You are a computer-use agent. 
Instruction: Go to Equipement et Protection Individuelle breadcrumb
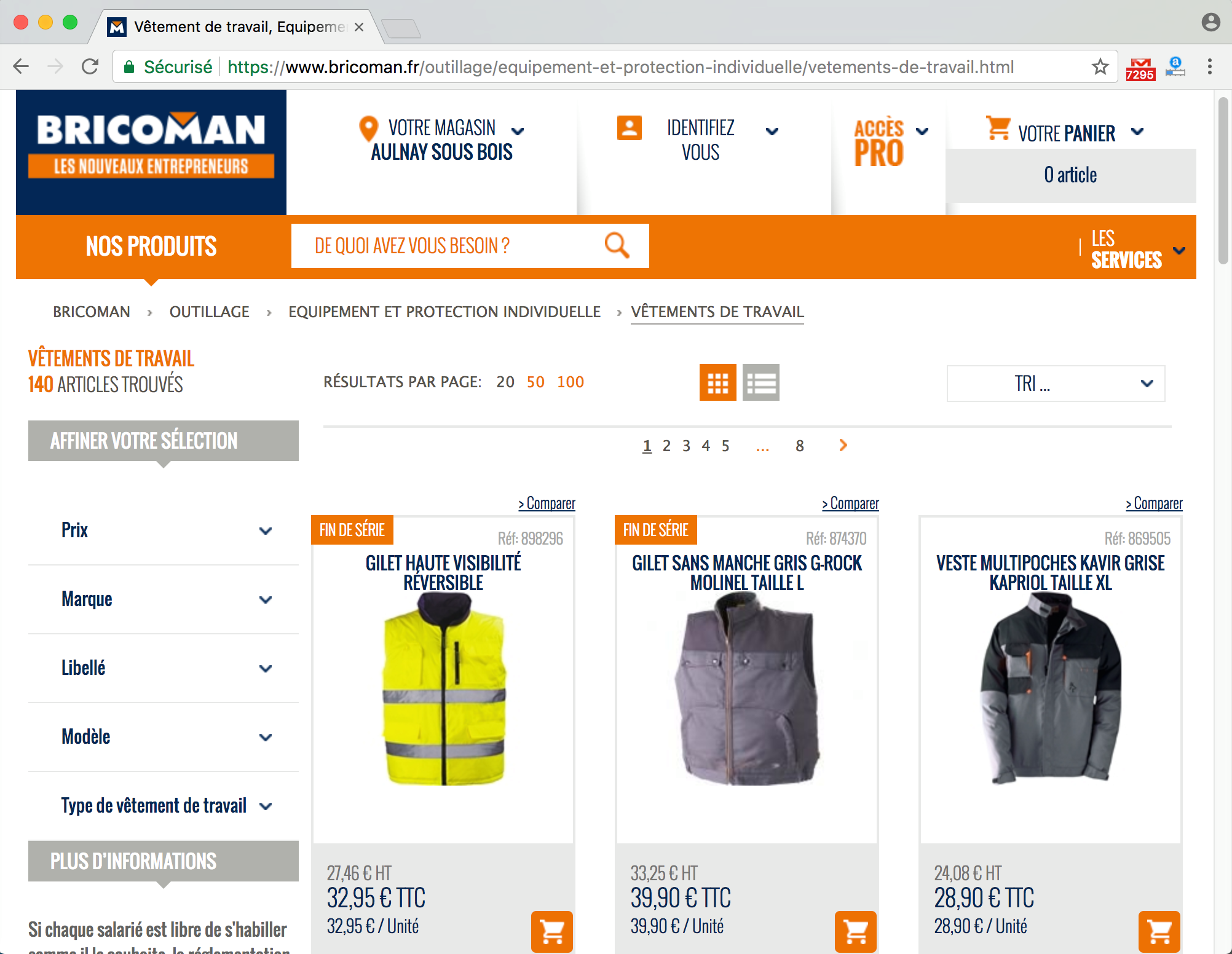[x=444, y=312]
